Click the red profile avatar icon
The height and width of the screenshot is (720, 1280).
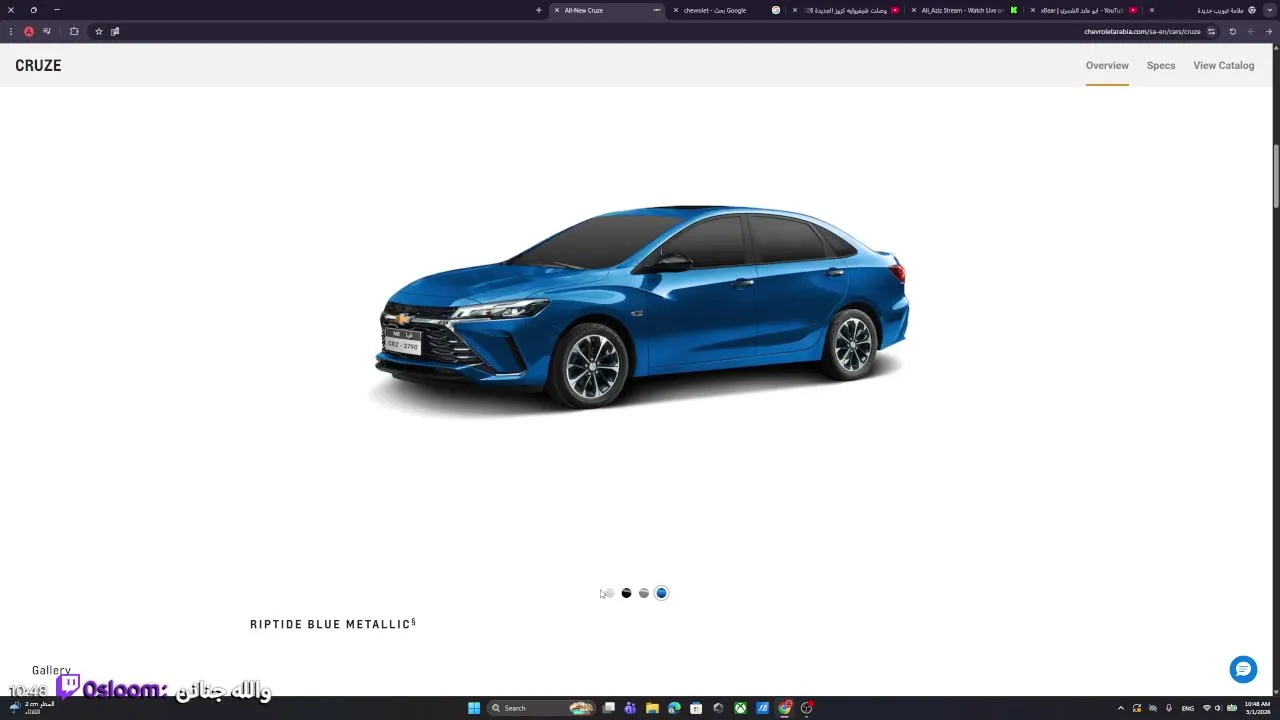pos(29,31)
